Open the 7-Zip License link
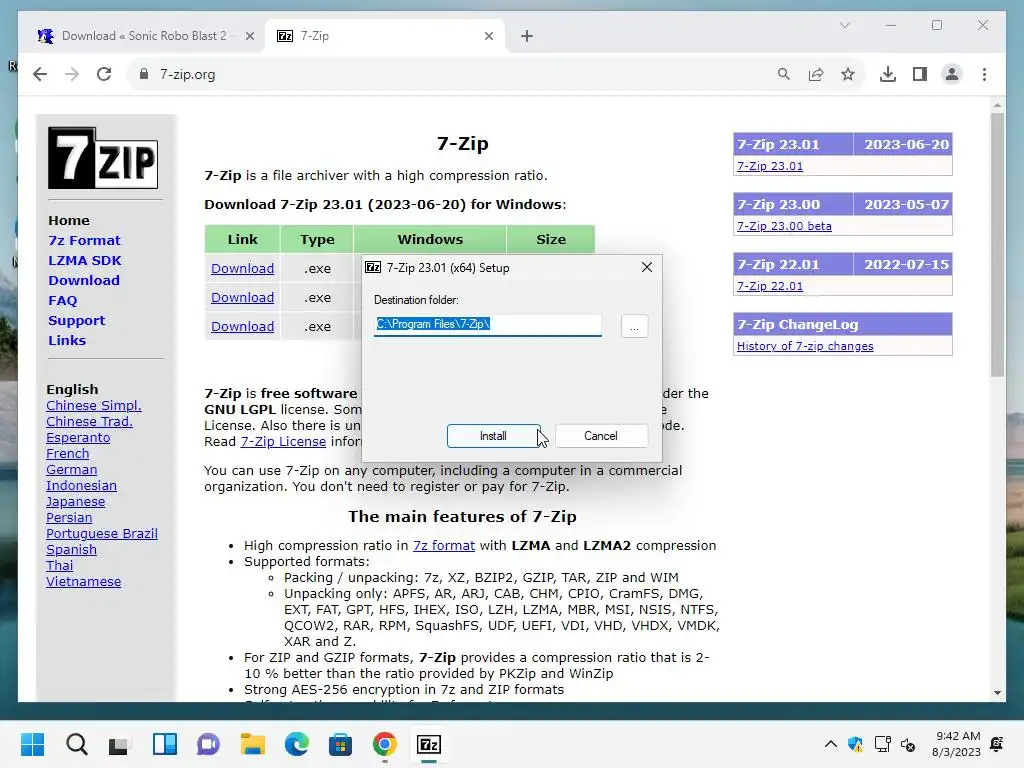1024x768 pixels. (x=283, y=441)
